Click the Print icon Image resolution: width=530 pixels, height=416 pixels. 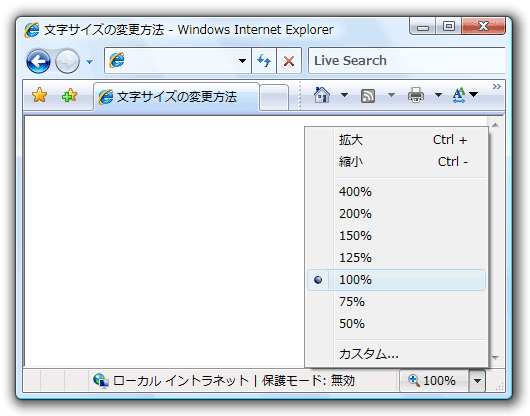(x=416, y=95)
